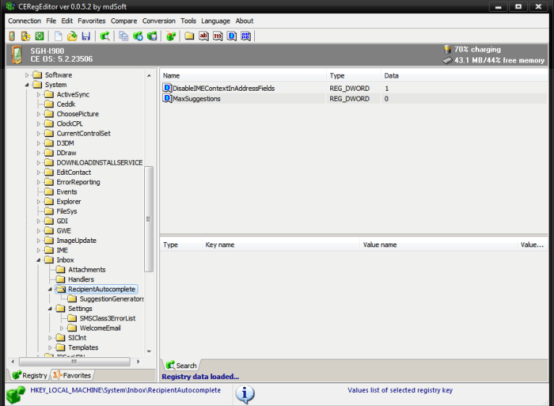Screen dimensions: 554x406
Task: Click the open file folder toolbar icon
Action: [72, 36]
